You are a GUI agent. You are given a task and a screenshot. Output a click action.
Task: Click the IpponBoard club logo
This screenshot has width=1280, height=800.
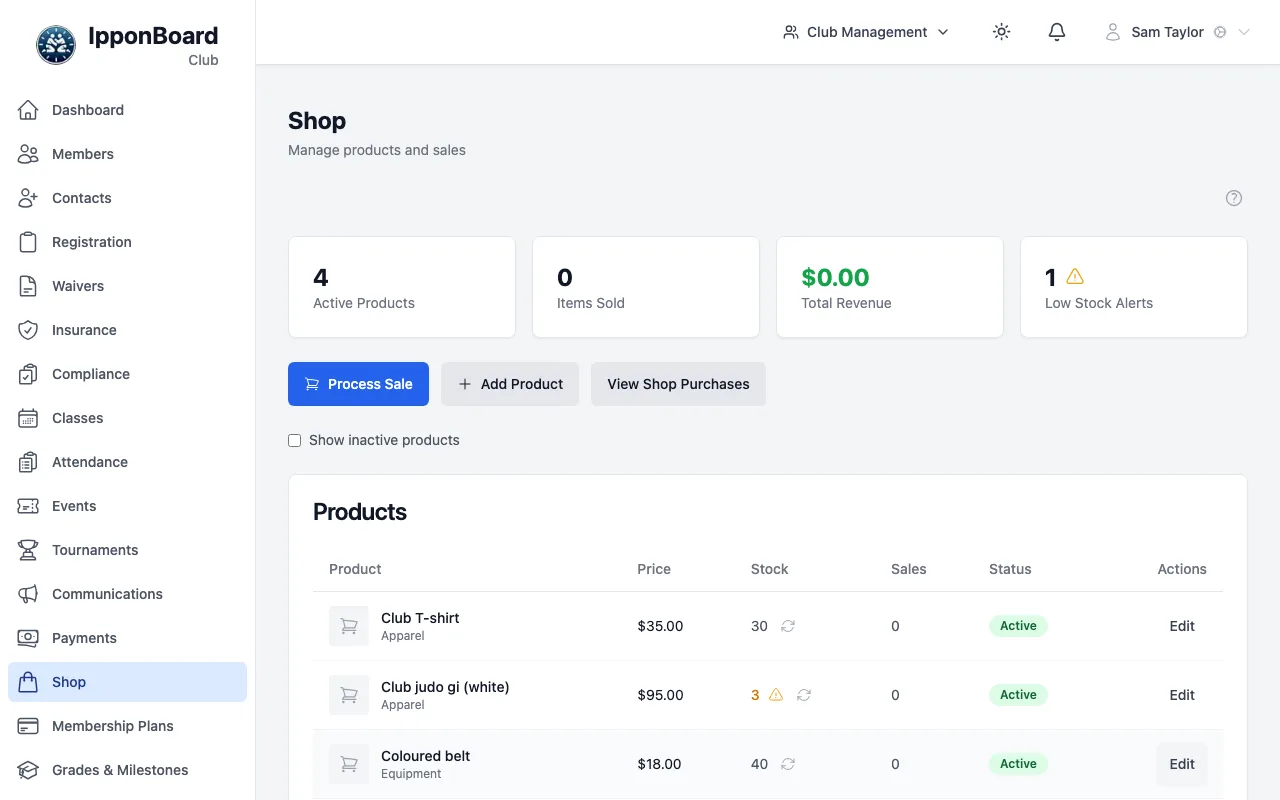(56, 45)
